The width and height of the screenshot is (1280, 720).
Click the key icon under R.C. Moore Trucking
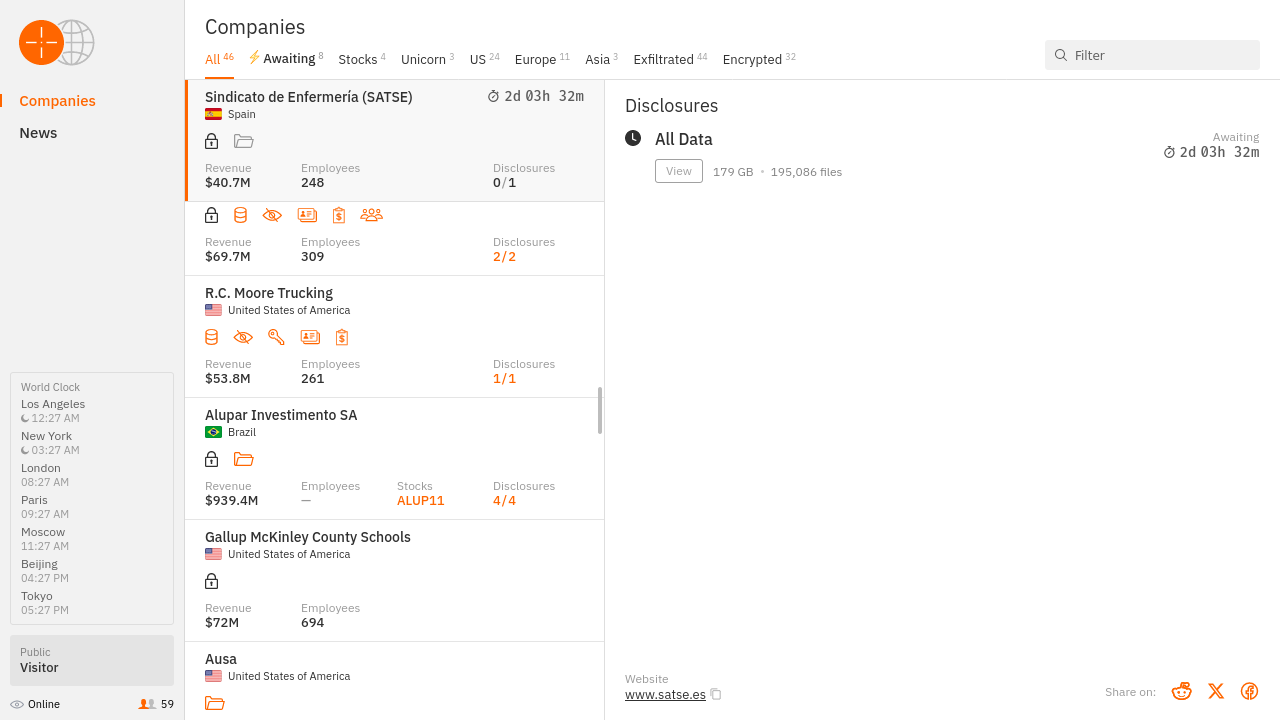click(276, 337)
